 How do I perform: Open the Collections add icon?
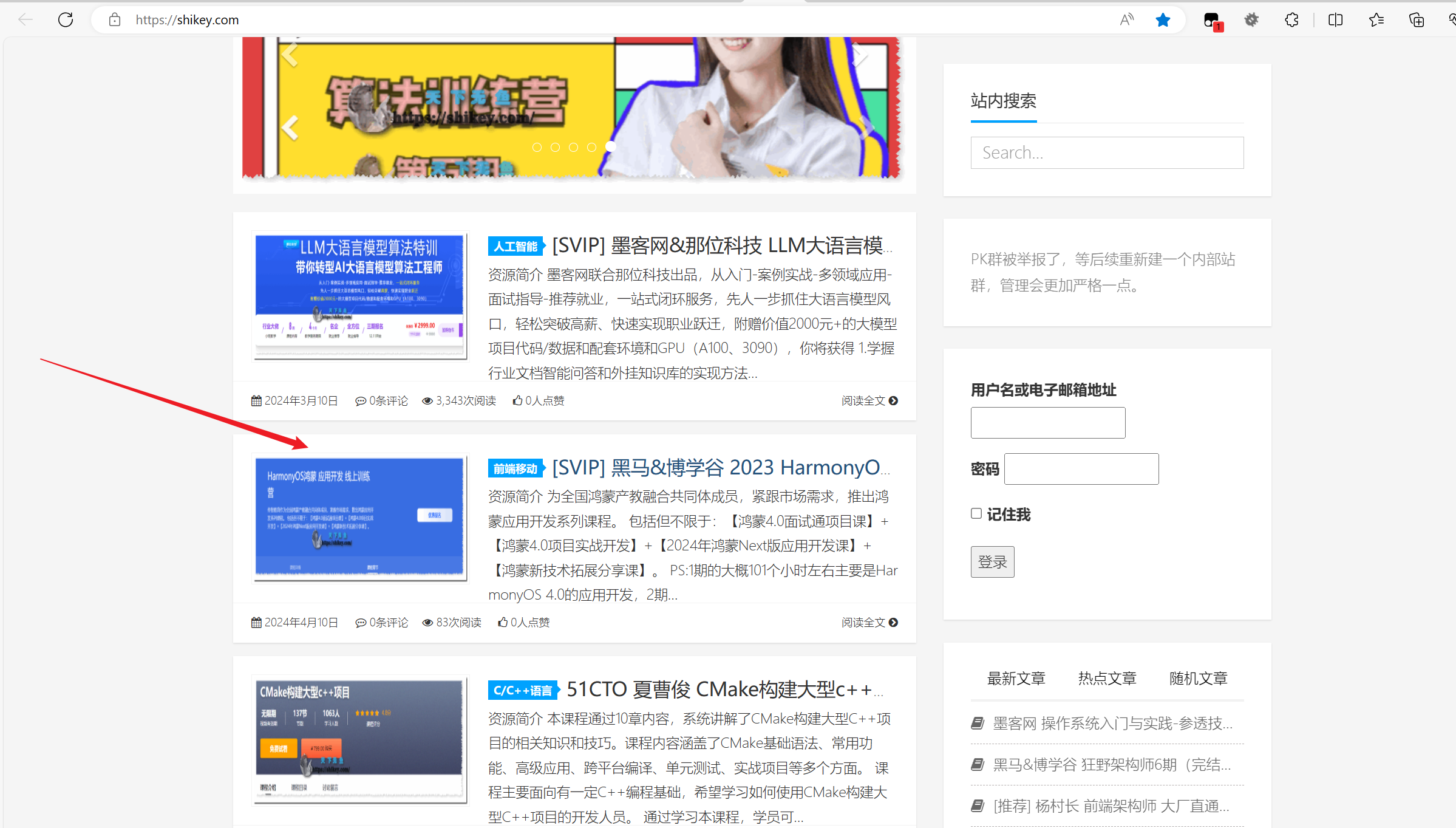pos(1417,19)
